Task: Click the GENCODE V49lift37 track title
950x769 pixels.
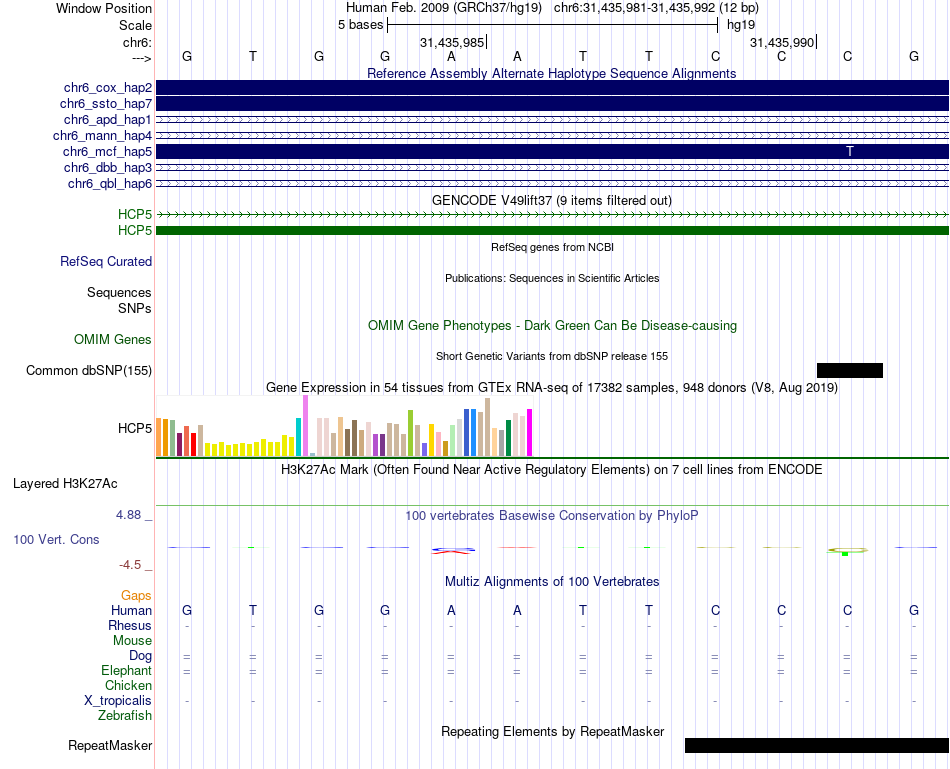Action: point(552,200)
